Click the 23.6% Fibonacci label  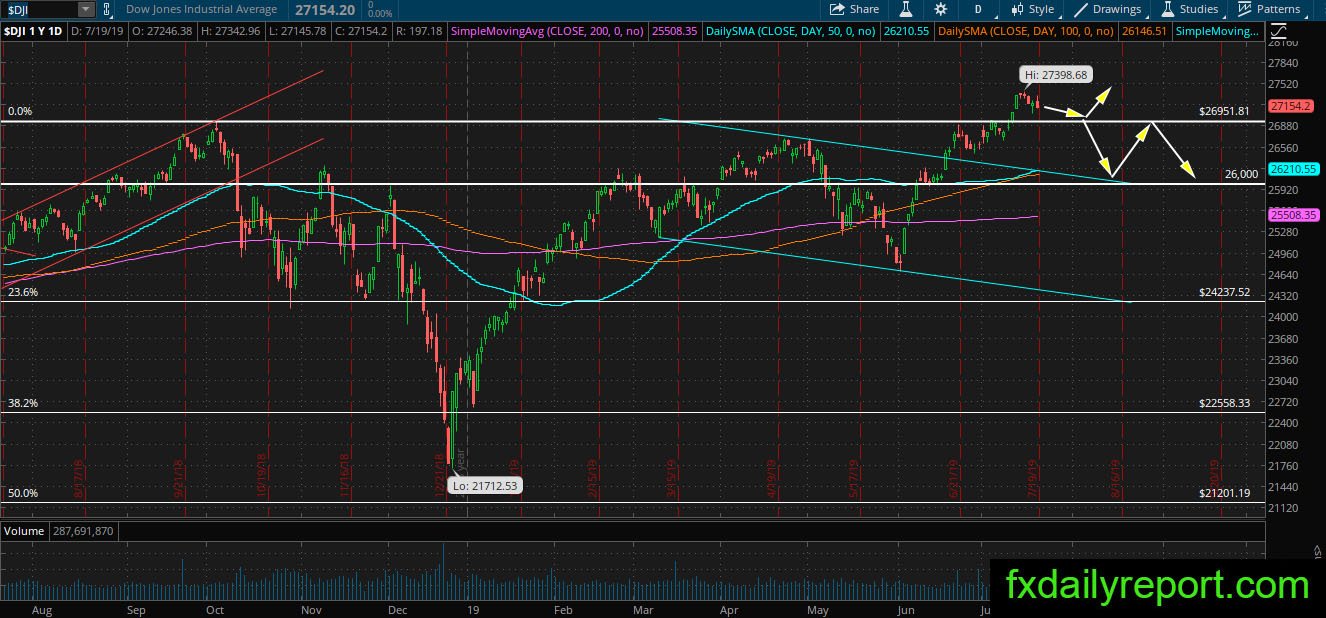(22, 293)
